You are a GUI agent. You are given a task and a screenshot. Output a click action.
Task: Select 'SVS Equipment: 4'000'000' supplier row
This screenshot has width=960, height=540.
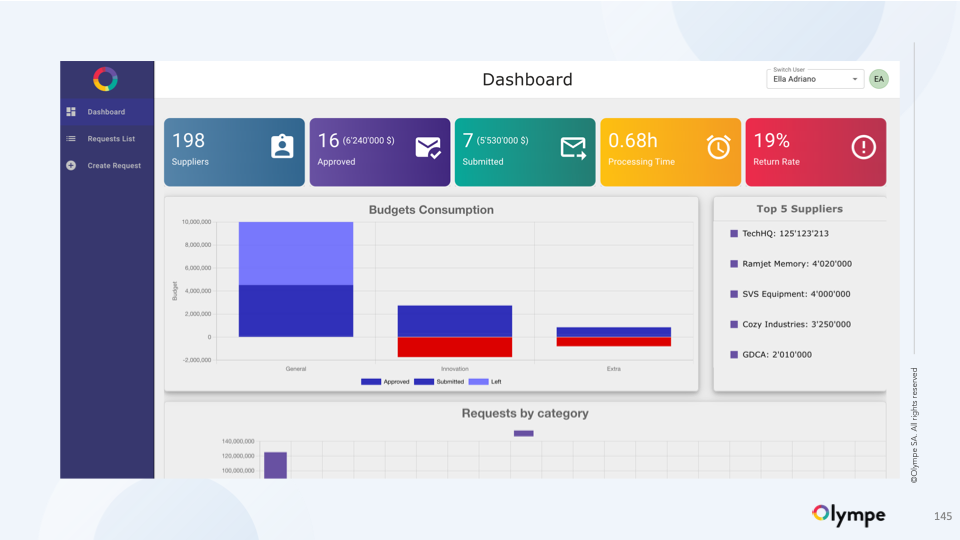790,294
